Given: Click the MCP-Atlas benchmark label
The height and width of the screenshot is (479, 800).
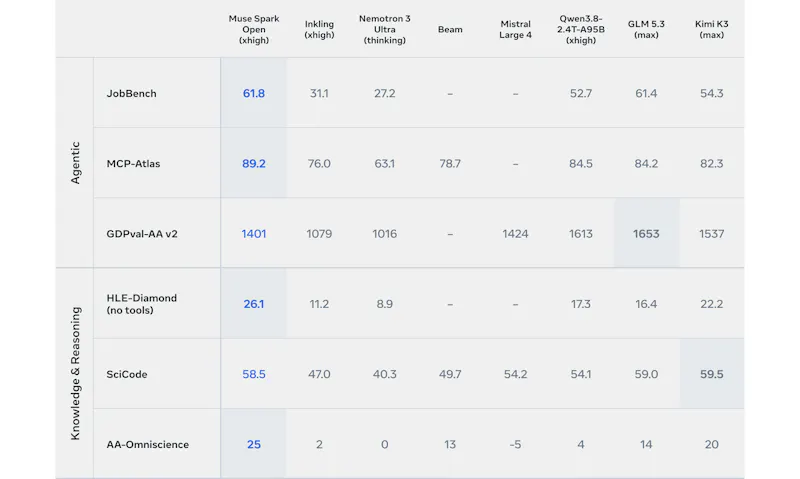Looking at the screenshot, I should 133,164.
